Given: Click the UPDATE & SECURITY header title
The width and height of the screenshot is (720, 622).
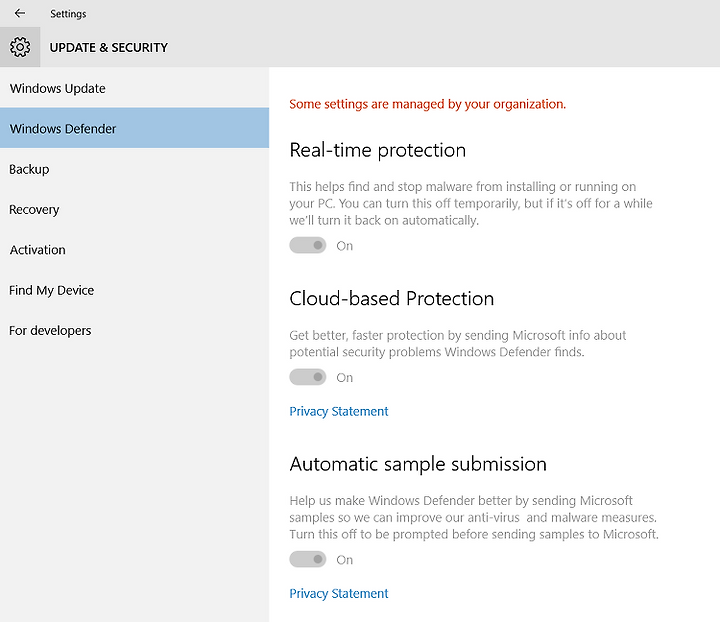Looking at the screenshot, I should [108, 47].
